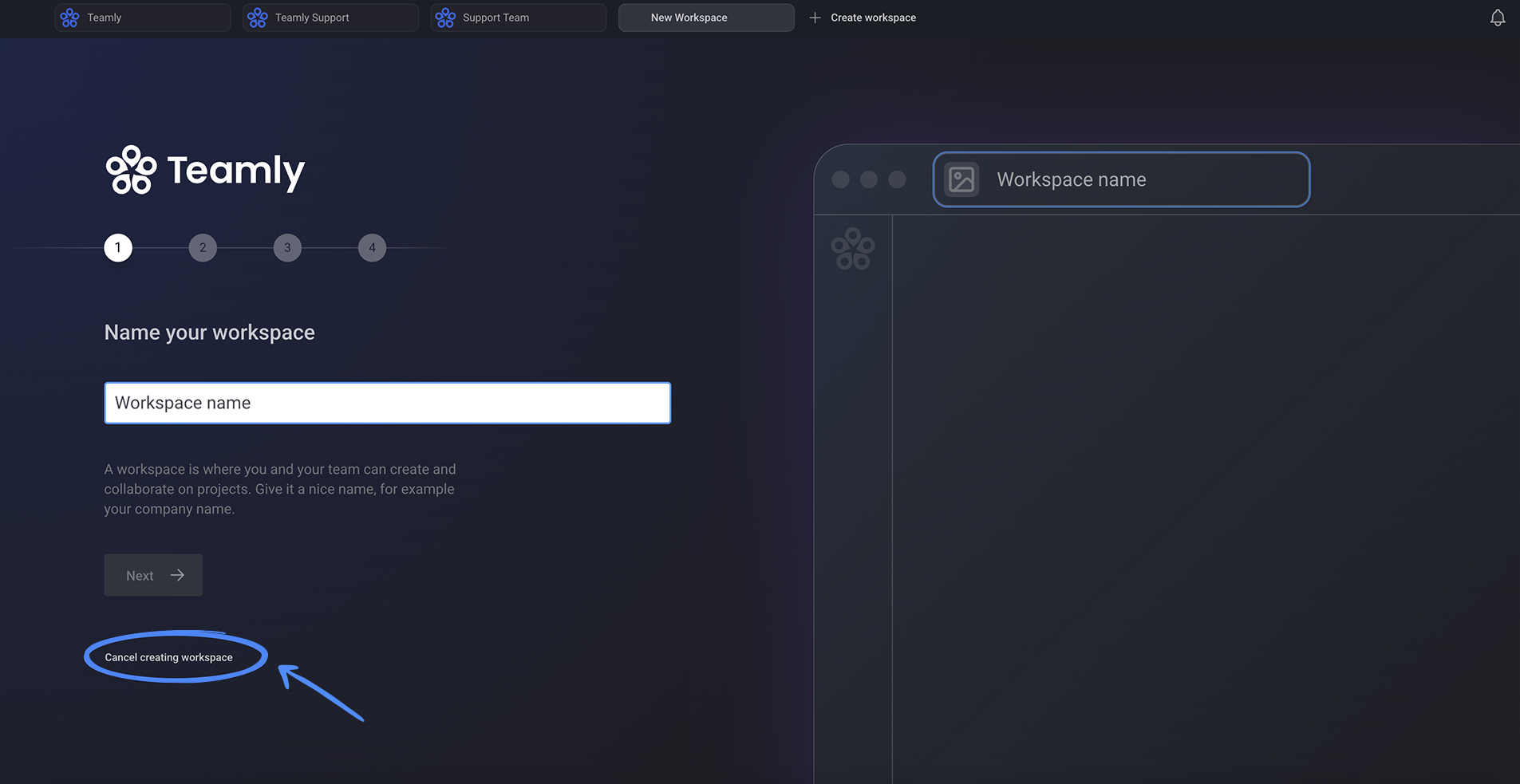The image size is (1520, 784).
Task: Click the Name your workspace heading
Action: click(x=210, y=333)
